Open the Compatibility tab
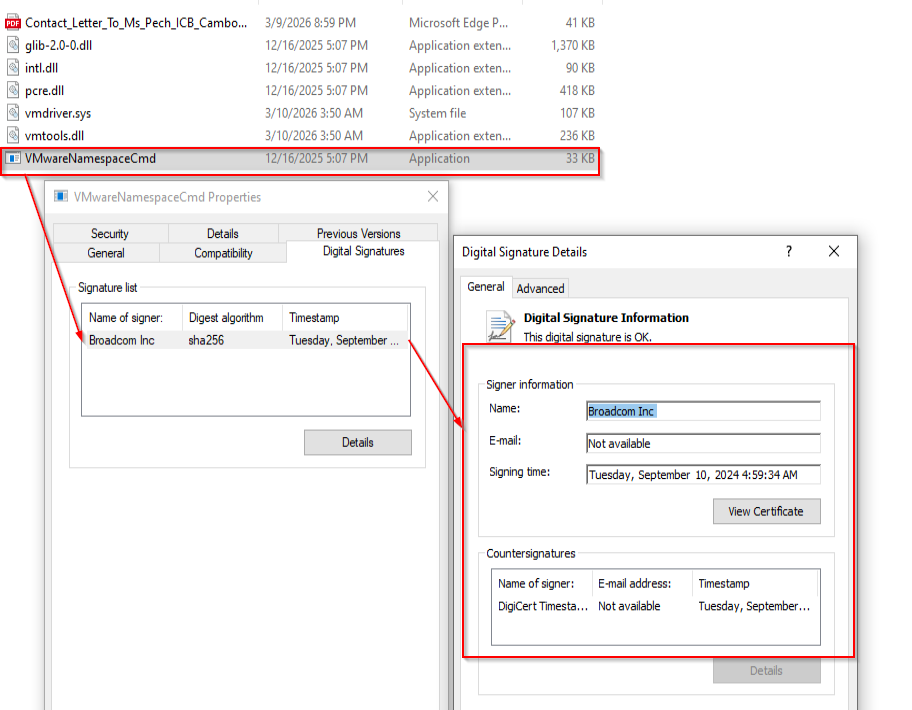The image size is (912, 710). [223, 253]
